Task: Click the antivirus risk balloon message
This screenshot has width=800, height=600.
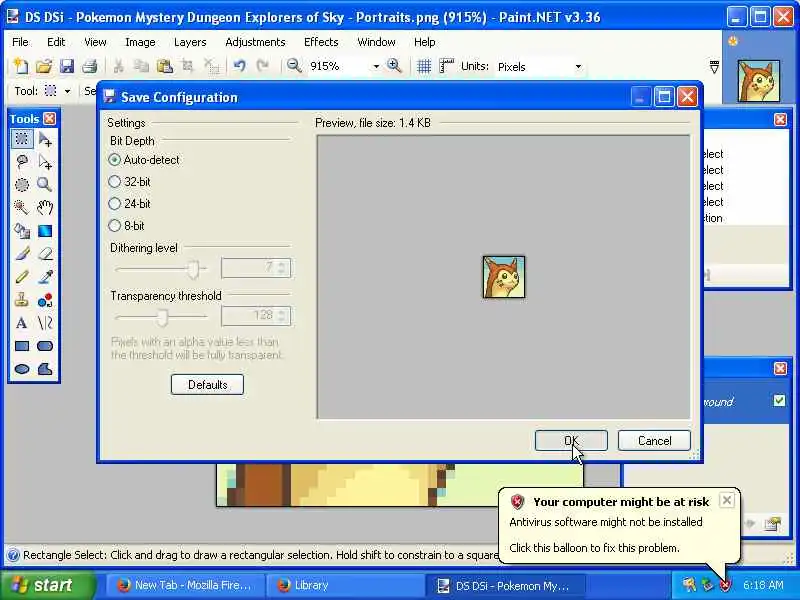Action: [x=618, y=526]
